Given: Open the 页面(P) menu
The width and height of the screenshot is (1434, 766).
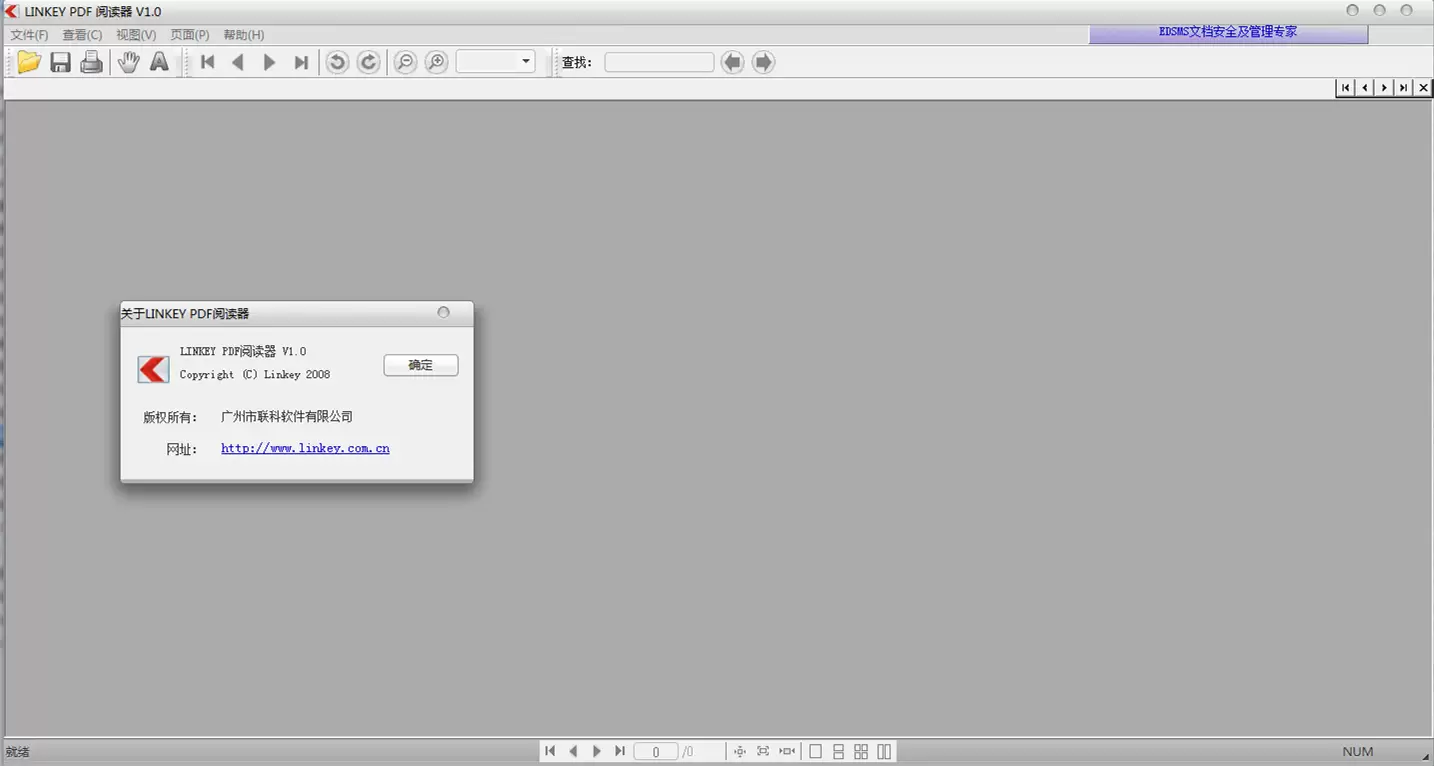Looking at the screenshot, I should click(x=190, y=35).
